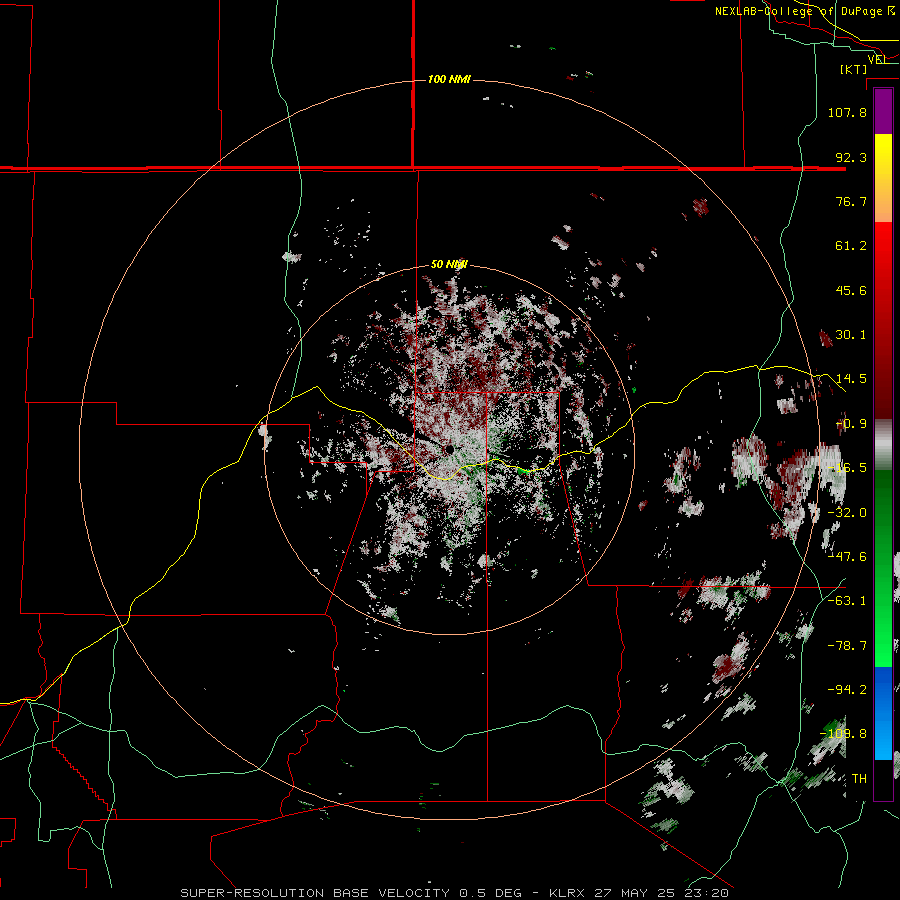Click "SUPER-RESOLUTION BASE VELOCITY" in the caption
The image size is (900, 900).
tap(315, 893)
